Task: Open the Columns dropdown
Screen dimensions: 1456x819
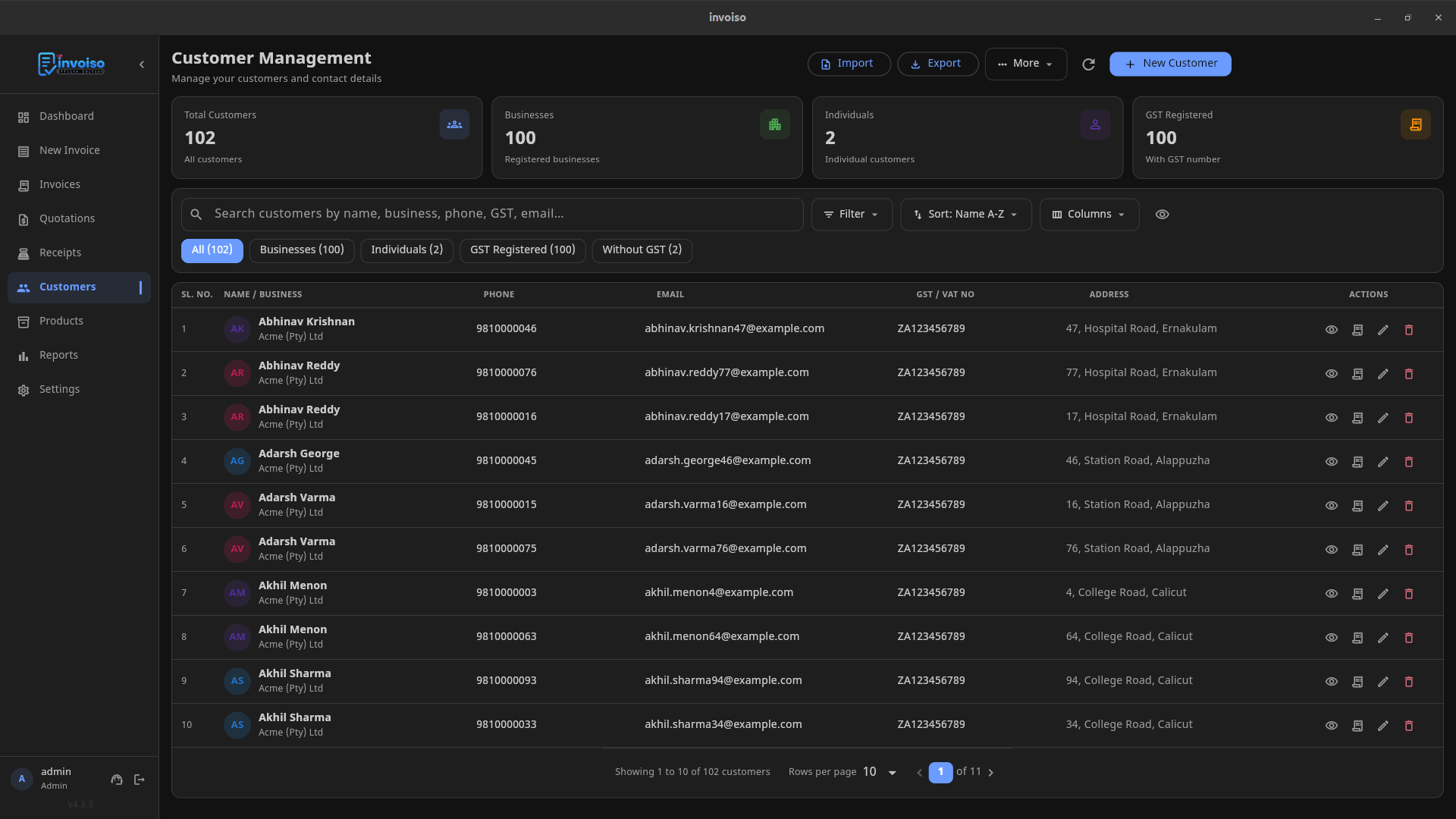Action: pyautogui.click(x=1089, y=215)
